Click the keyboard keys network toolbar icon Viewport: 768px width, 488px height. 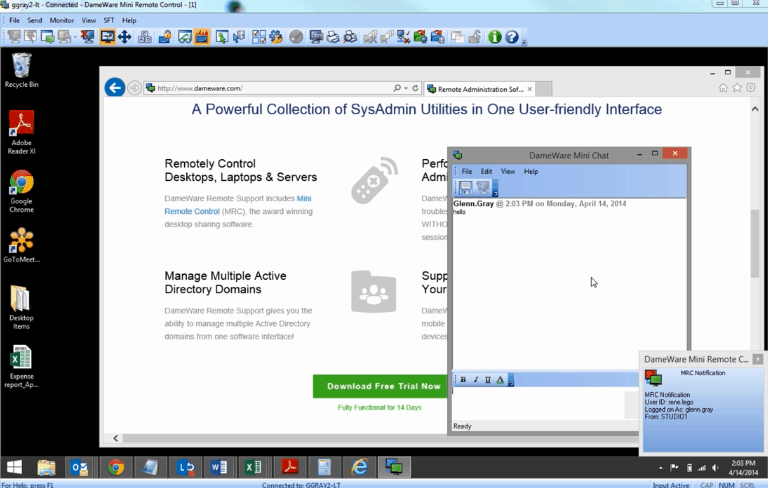[144, 37]
